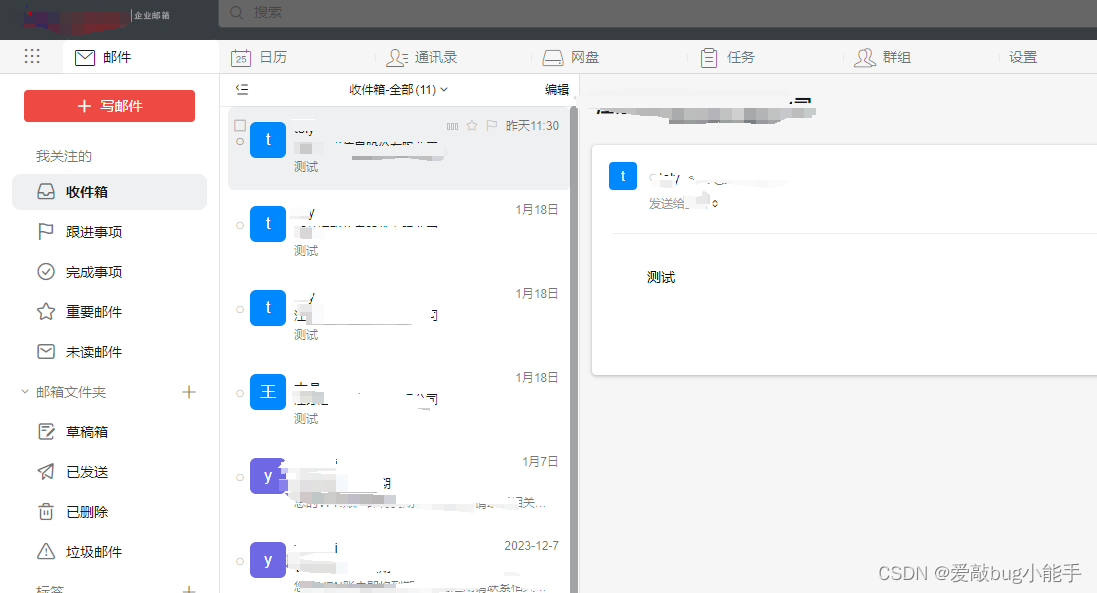Screen dimensions: 1097x593
Task: Open the 通讯录 contacts module
Action: point(435,57)
